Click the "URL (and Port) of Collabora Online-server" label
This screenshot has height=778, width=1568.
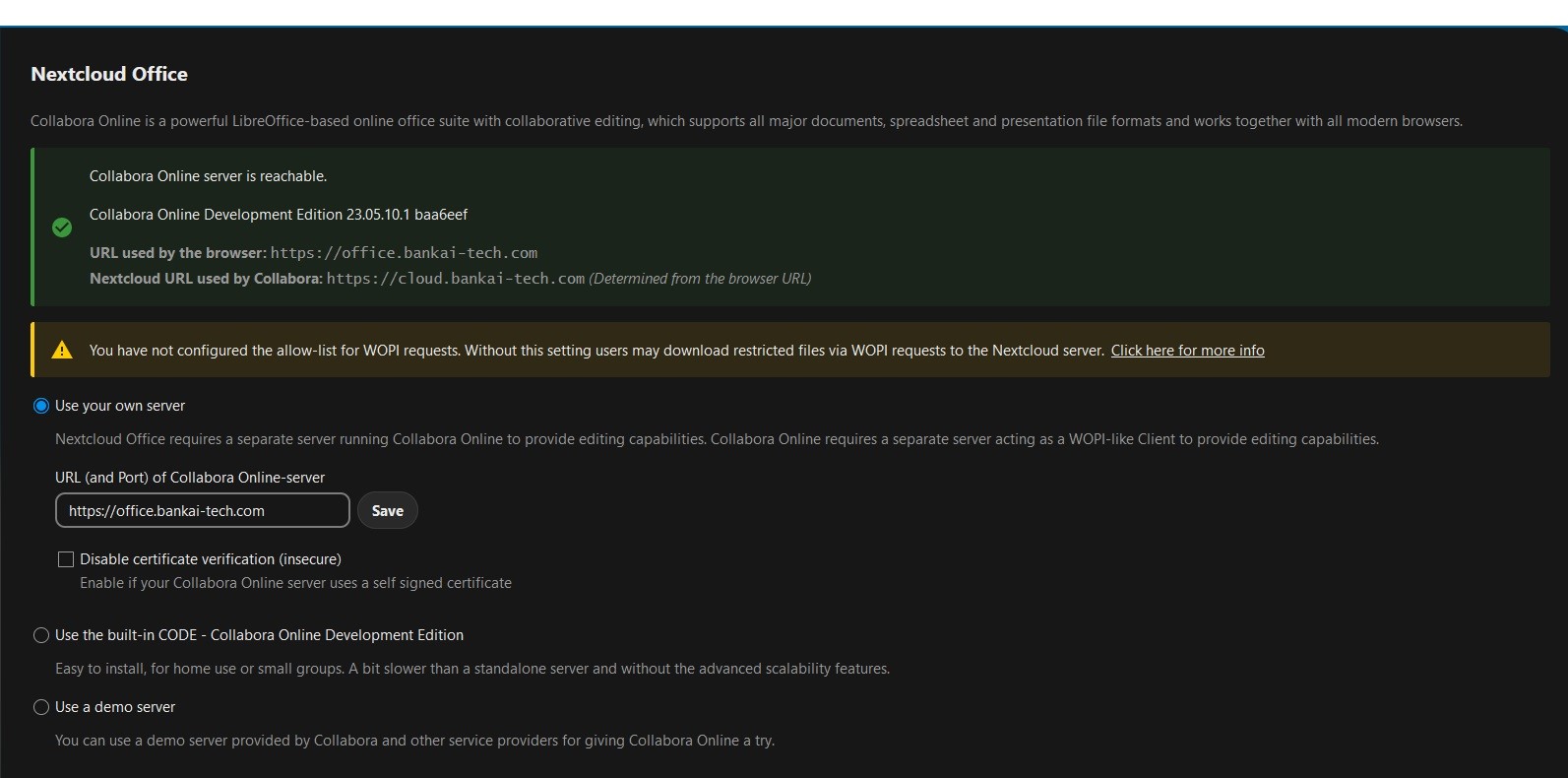(190, 478)
